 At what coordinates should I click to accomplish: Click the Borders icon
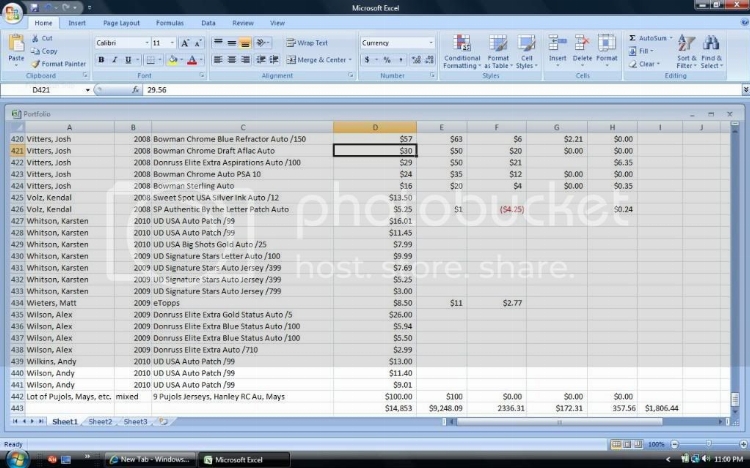click(x=151, y=60)
